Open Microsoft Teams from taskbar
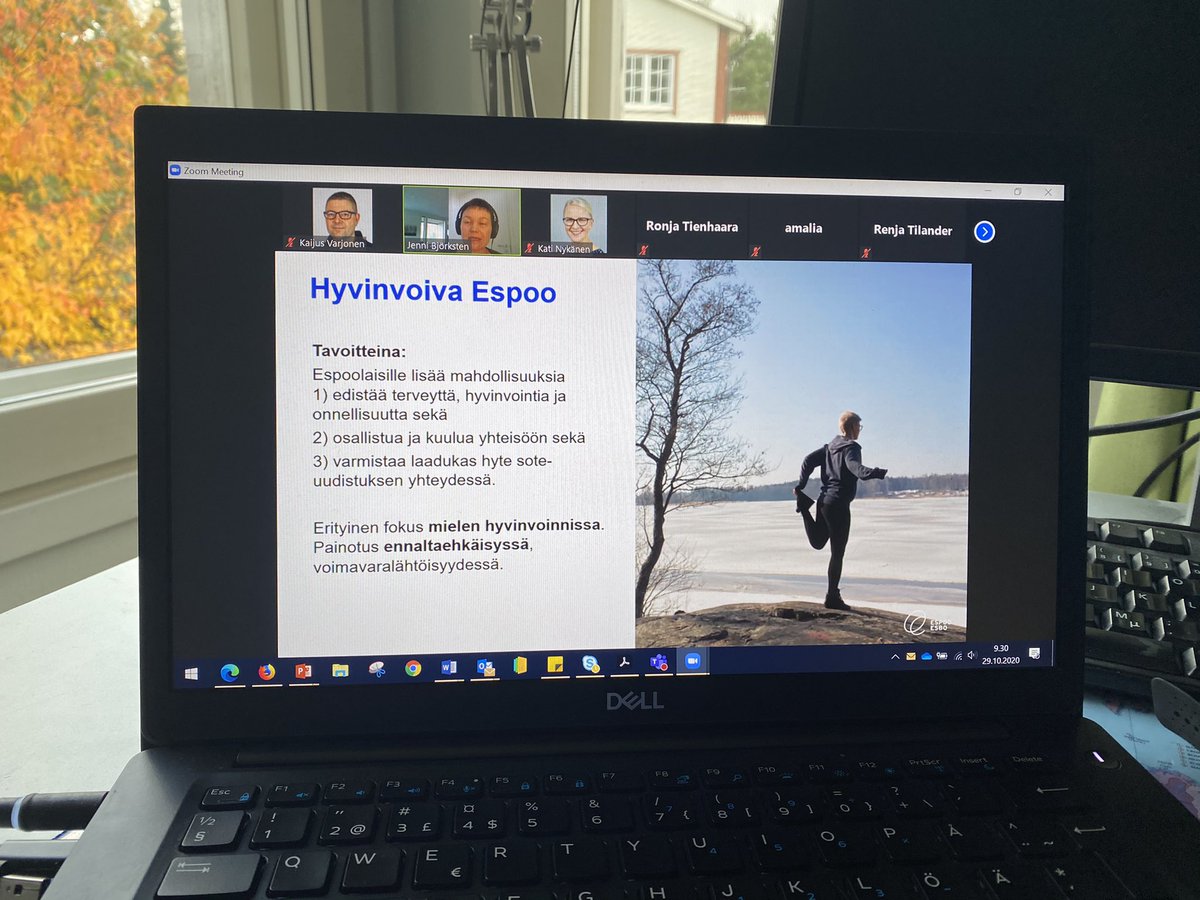Viewport: 1200px width, 900px height. 658,663
